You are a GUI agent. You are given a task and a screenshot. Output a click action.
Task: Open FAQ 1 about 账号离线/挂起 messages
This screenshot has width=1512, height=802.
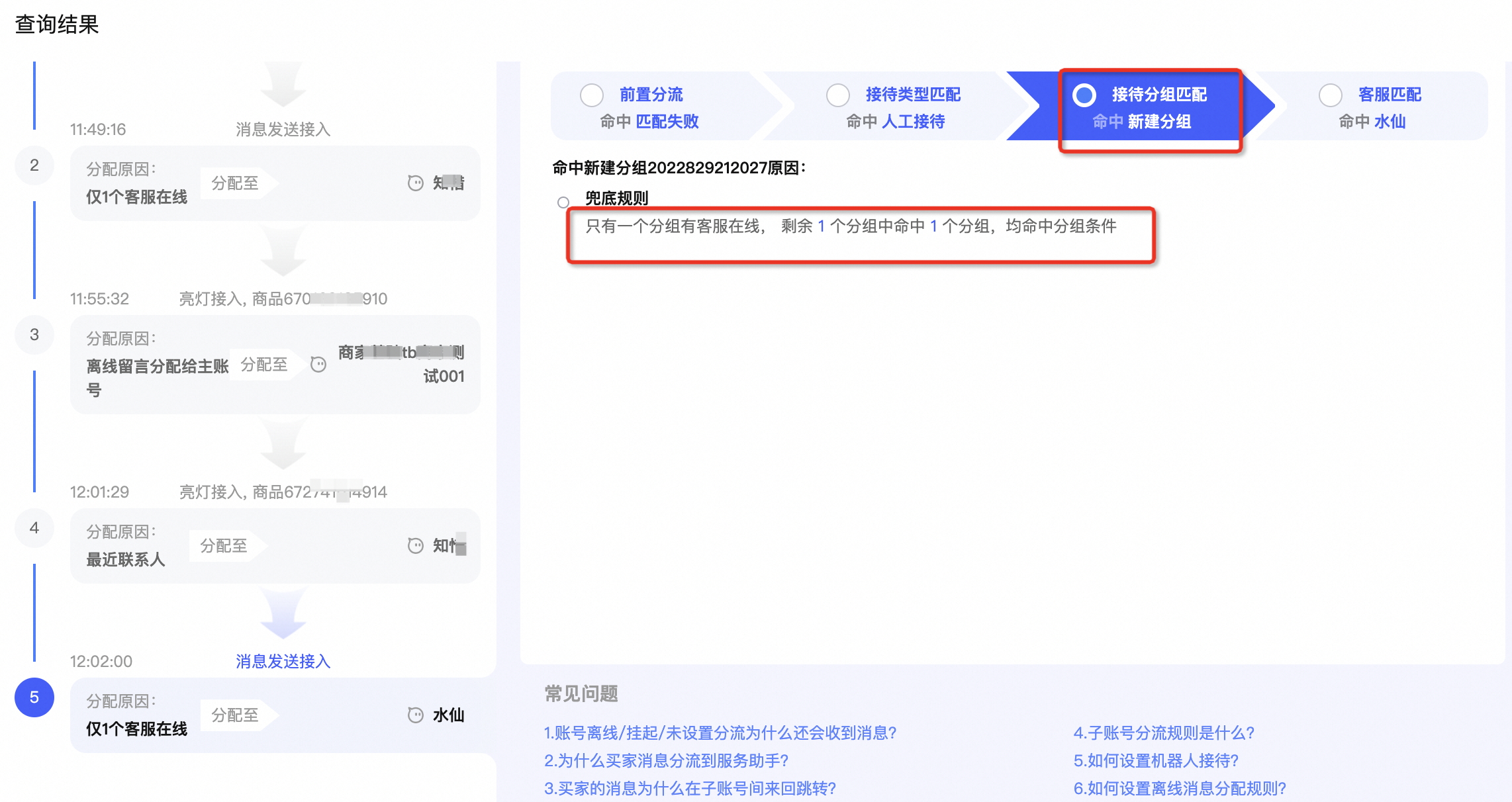pyautogui.click(x=720, y=733)
